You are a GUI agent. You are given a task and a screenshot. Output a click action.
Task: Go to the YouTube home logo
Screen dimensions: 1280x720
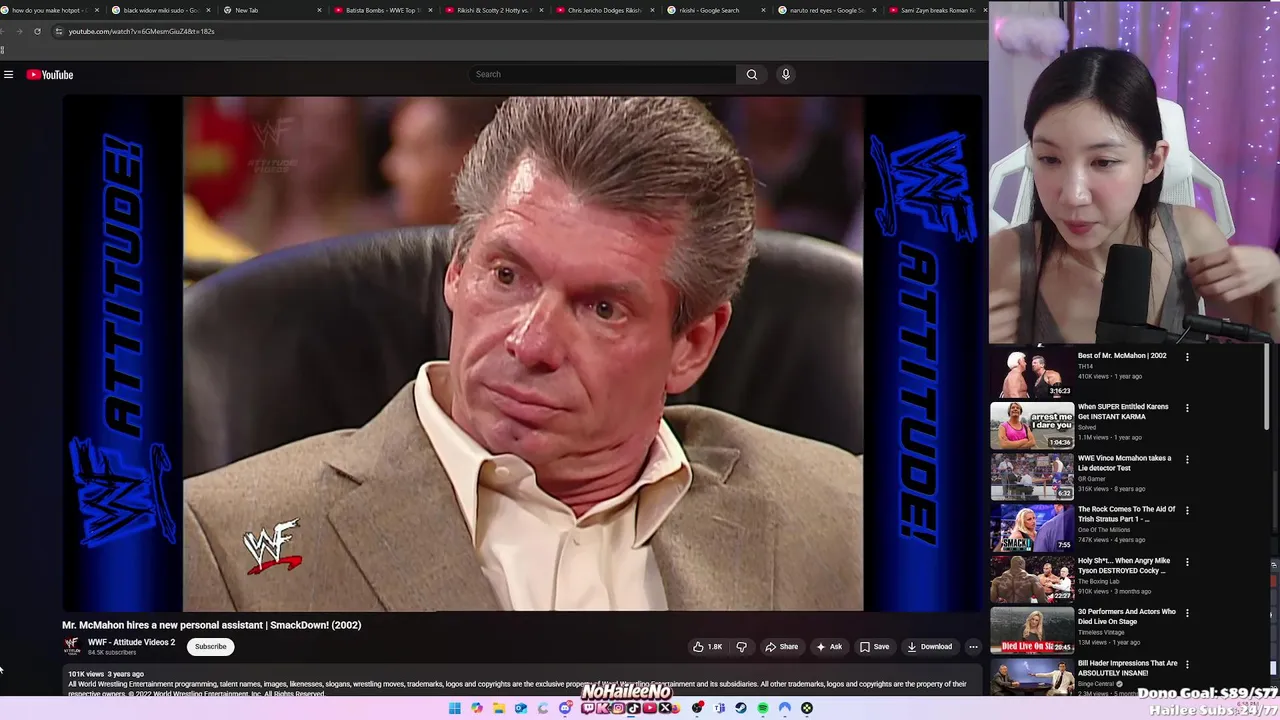point(50,74)
